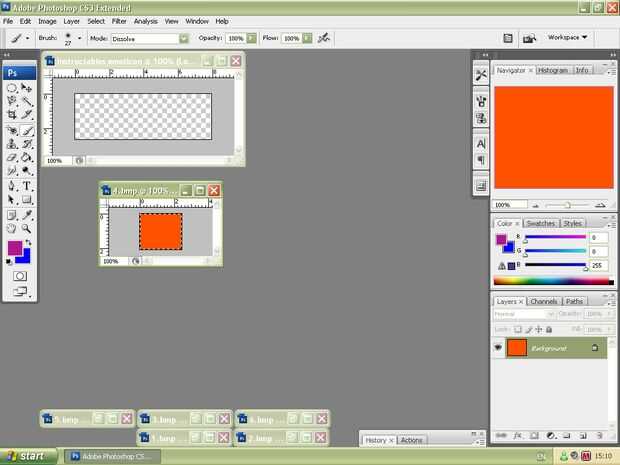Select the Healing Brush tool
The height and width of the screenshot is (465, 620).
point(12,130)
